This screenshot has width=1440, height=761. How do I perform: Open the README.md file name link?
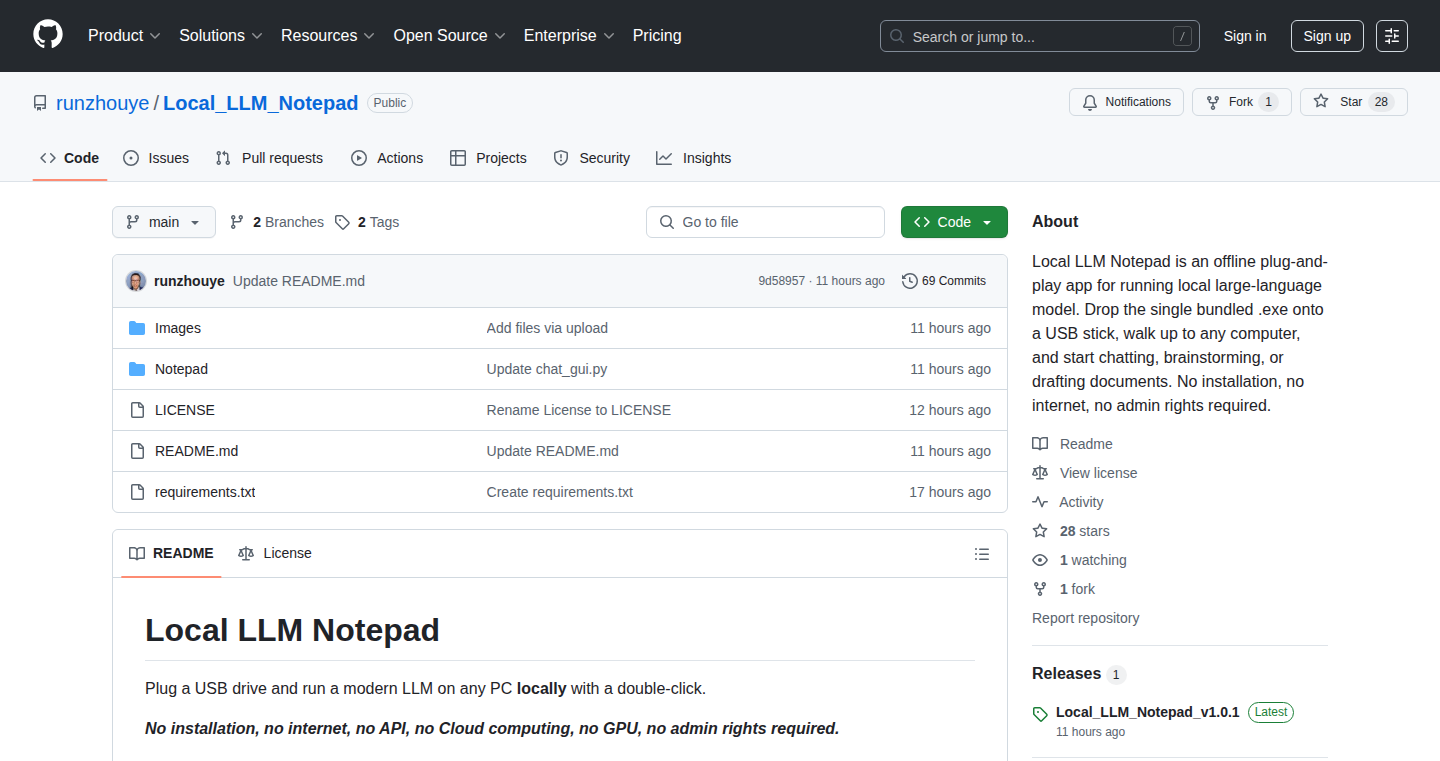click(197, 451)
